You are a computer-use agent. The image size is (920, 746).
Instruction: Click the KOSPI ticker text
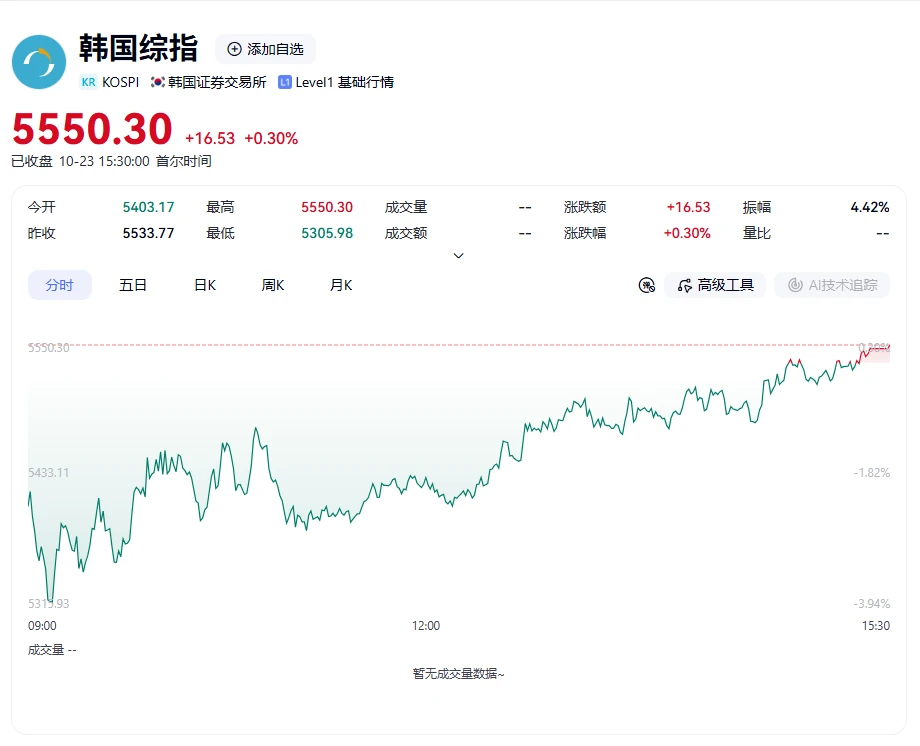[x=120, y=82]
